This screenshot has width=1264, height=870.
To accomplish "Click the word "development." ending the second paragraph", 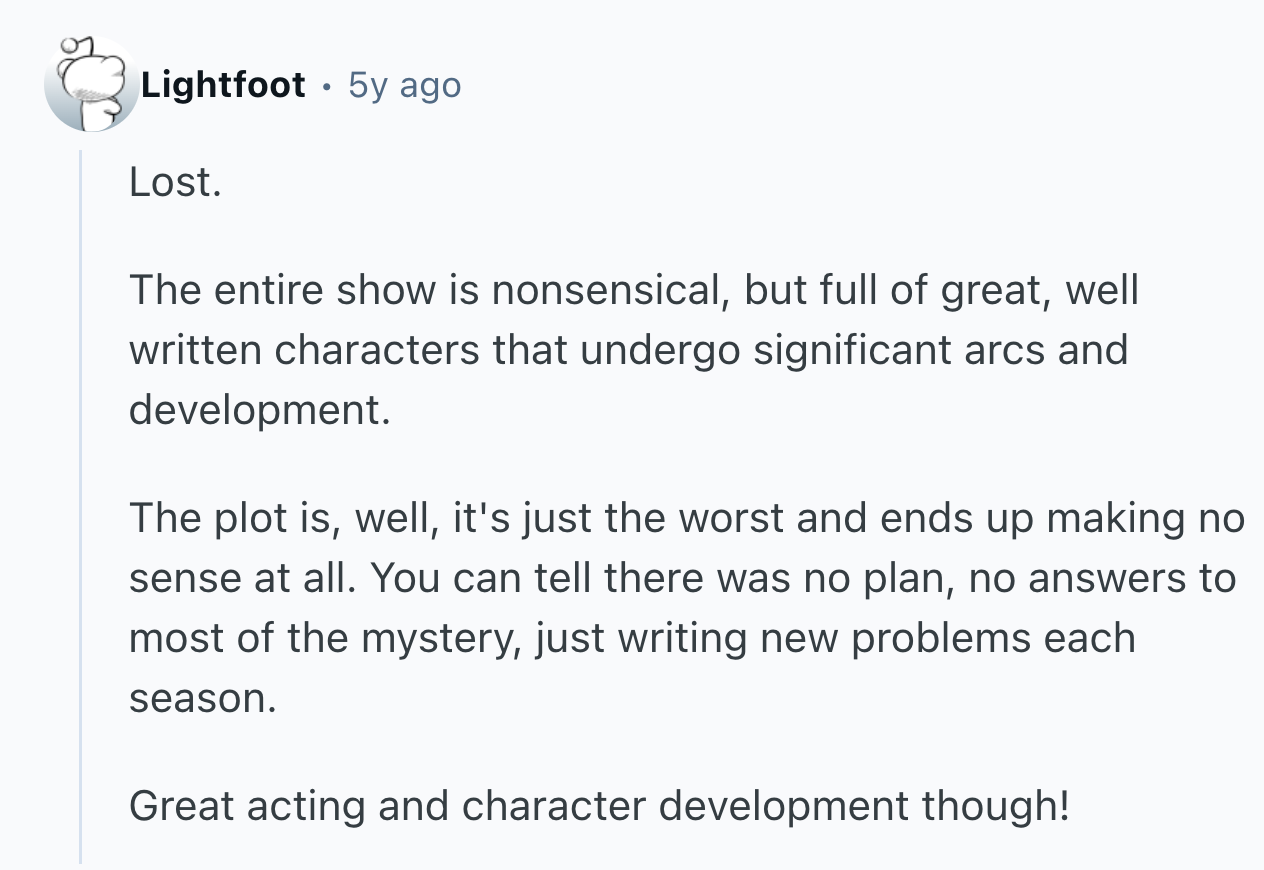I will (258, 410).
